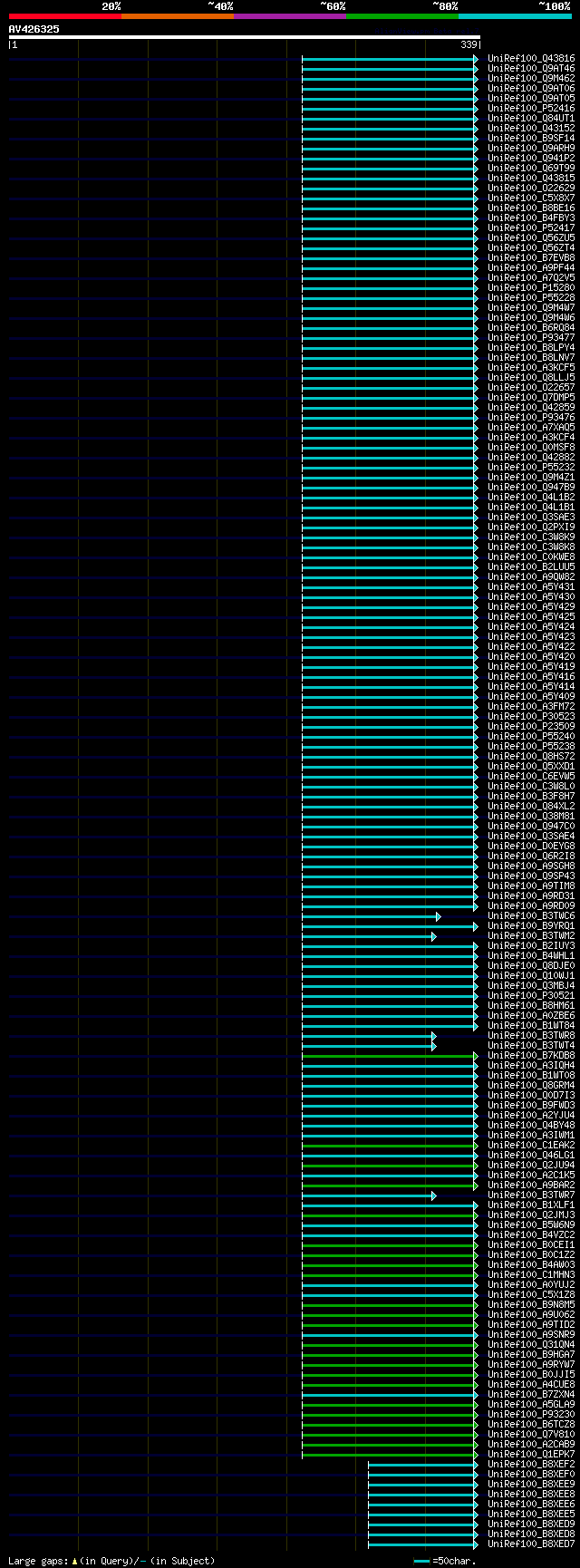Select hit label UniRef100_A9BAR2
This screenshot has width=580, height=1568.
(531, 1185)
